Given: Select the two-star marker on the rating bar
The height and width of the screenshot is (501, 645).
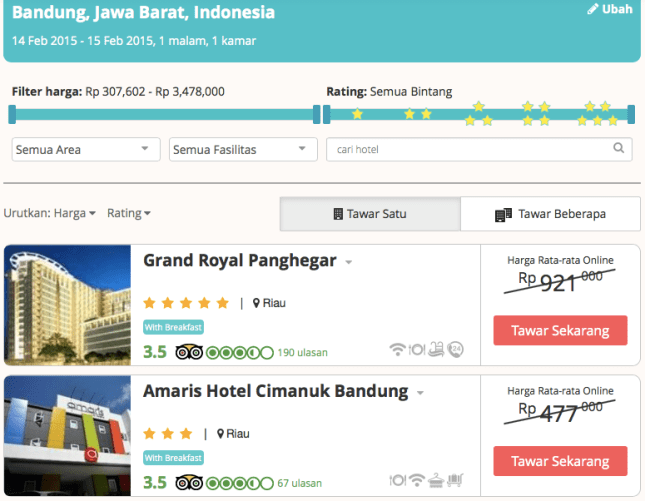Looking at the screenshot, I should point(418,114).
